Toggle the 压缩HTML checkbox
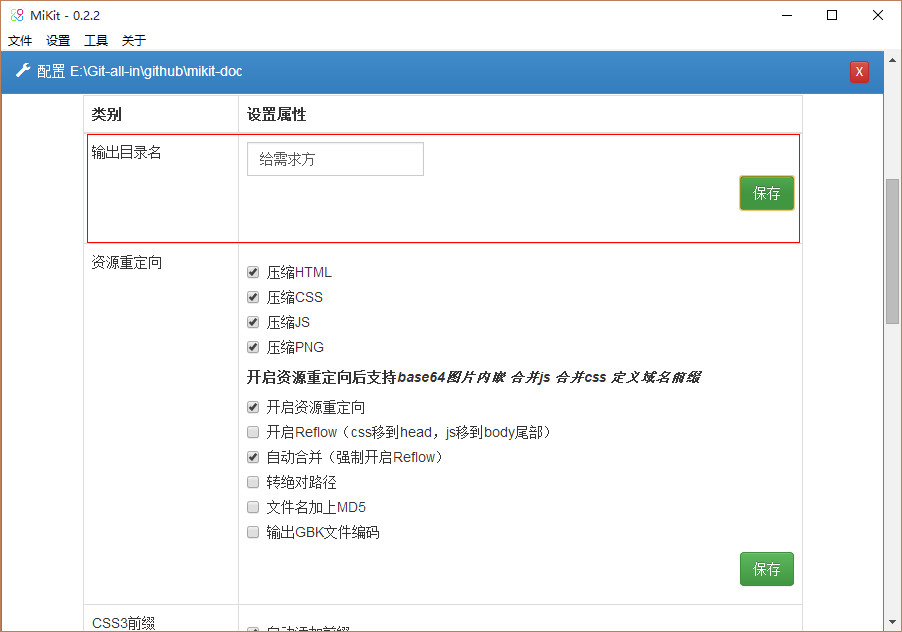Screen dimensions: 902x632 [253, 272]
